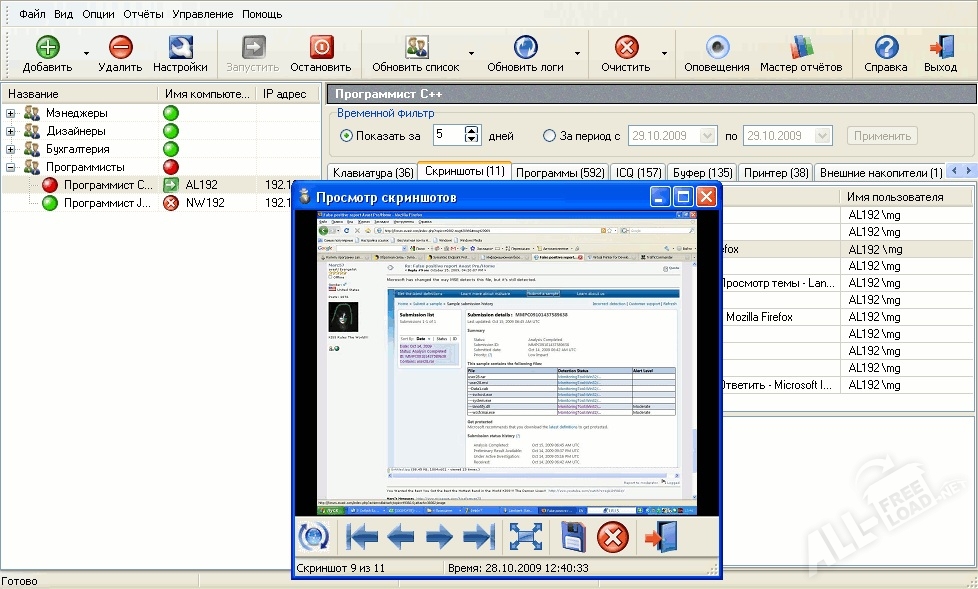This screenshot has width=978, height=589.
Task: Click the red Удалить (Delete) icon
Action: (120, 48)
